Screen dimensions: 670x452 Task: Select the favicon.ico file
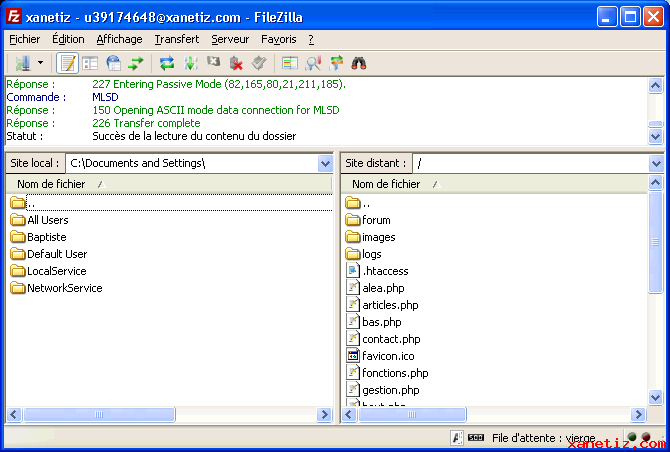coord(380,356)
